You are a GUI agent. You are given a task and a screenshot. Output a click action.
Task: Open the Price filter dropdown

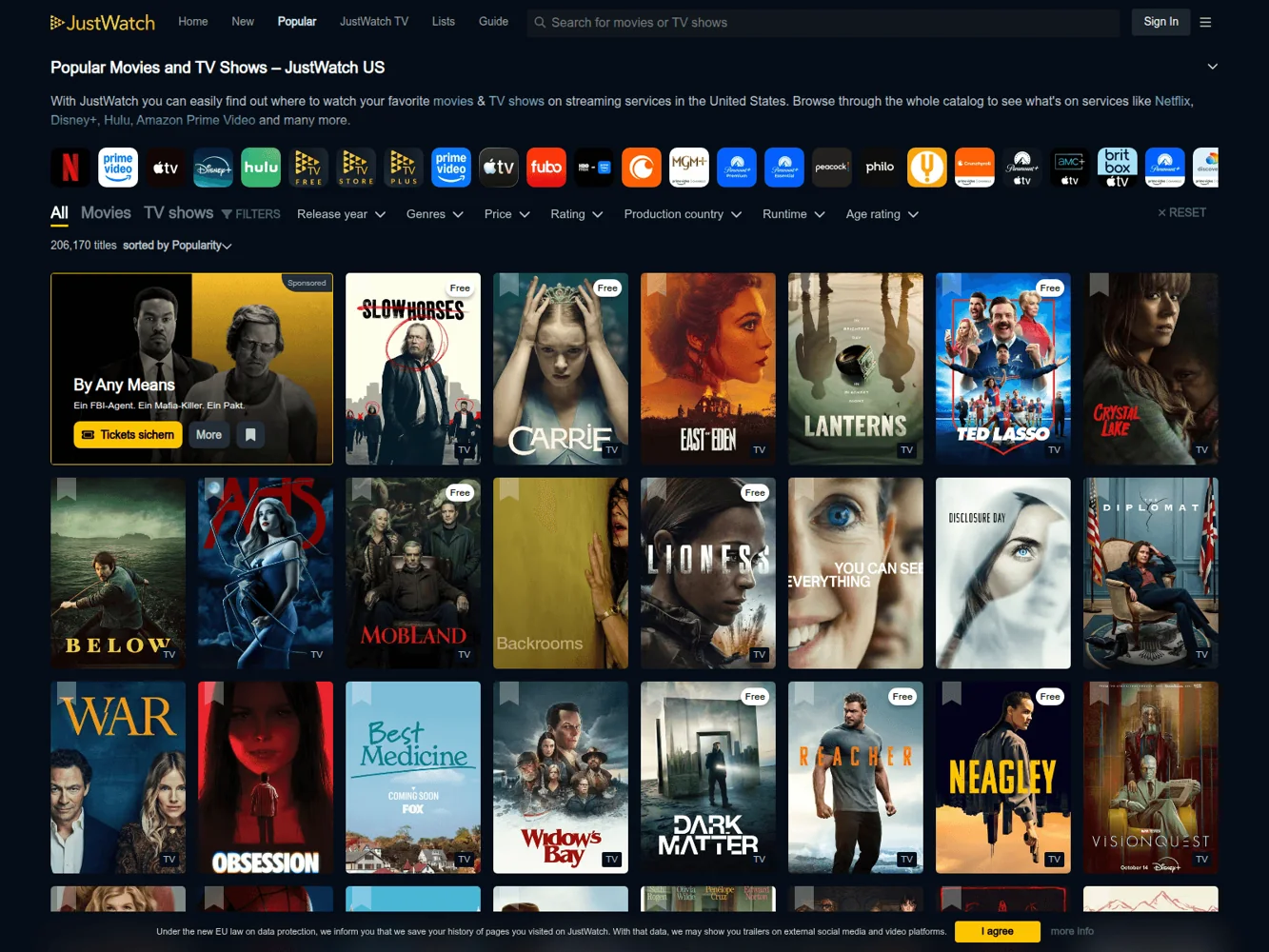click(x=506, y=214)
